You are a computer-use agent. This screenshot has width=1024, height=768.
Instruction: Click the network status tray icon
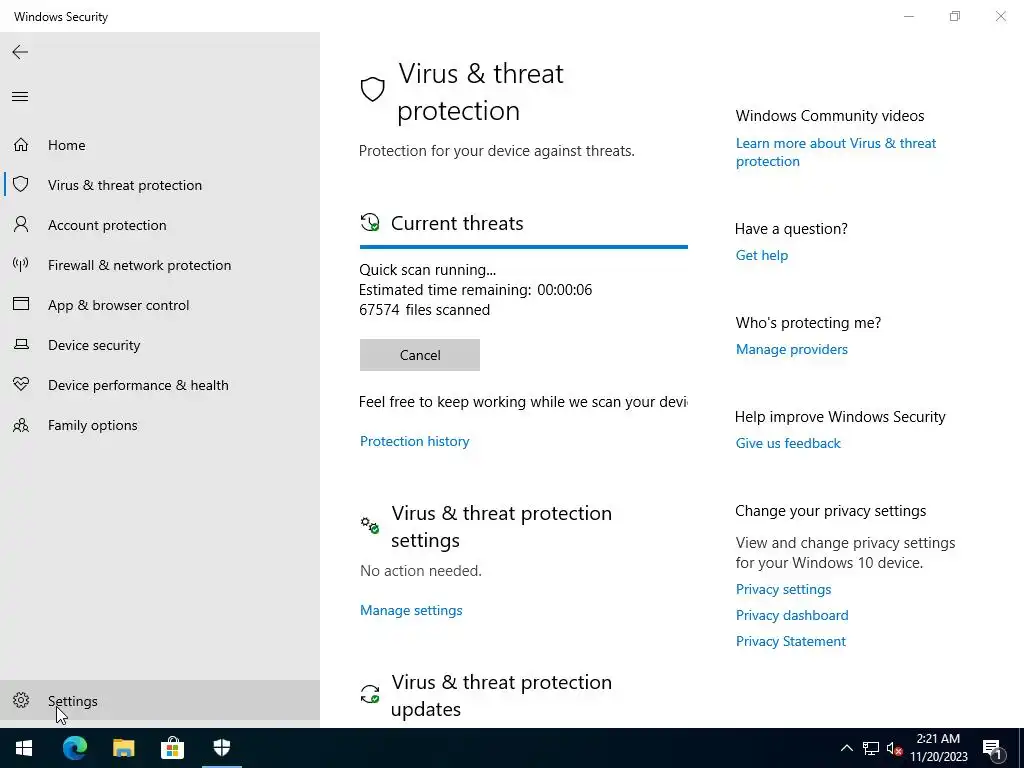tap(871, 748)
